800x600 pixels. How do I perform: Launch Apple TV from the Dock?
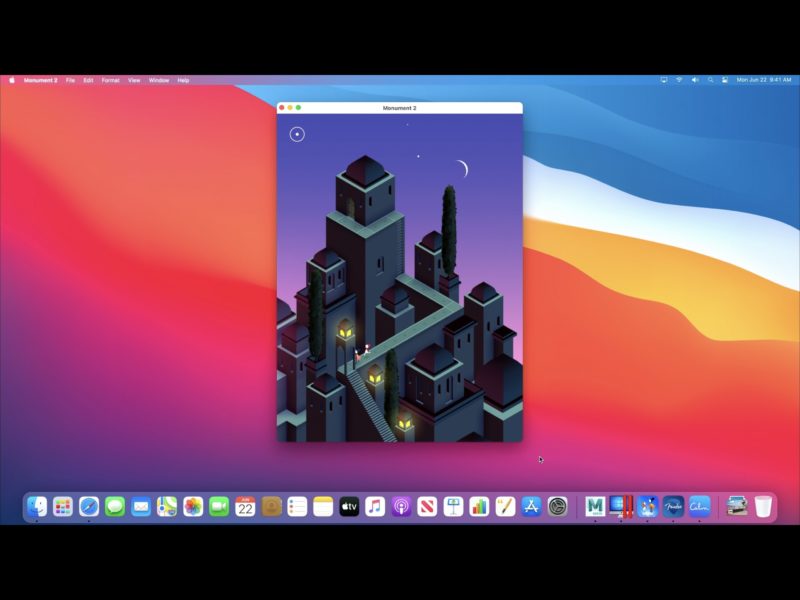coord(349,507)
